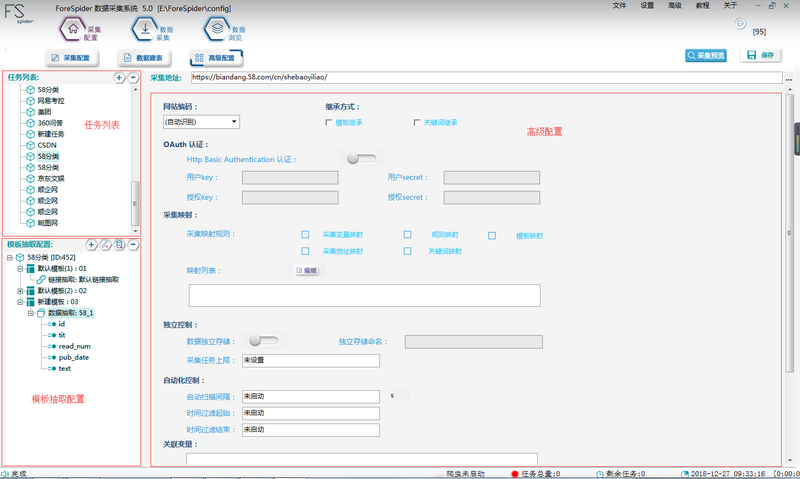Open the 数据采集 download hexagon icon
The image size is (800, 479).
click(x=145, y=29)
